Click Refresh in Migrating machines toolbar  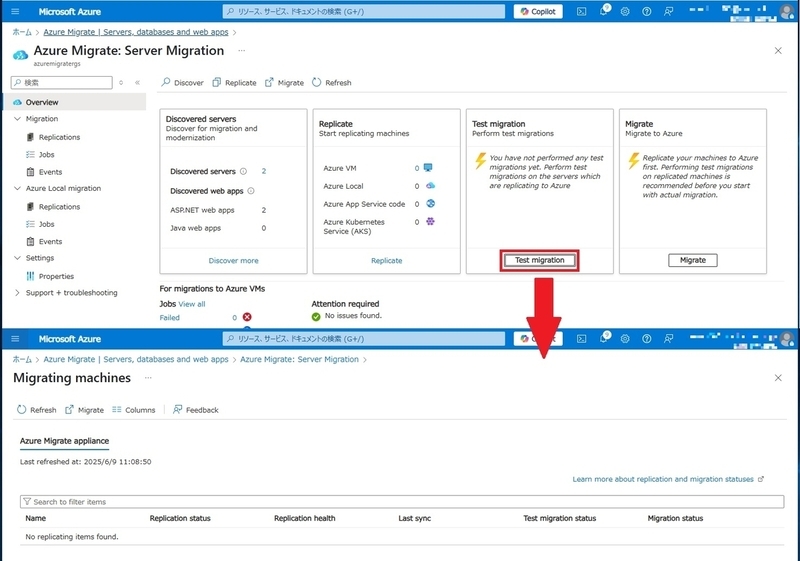[x=36, y=410]
